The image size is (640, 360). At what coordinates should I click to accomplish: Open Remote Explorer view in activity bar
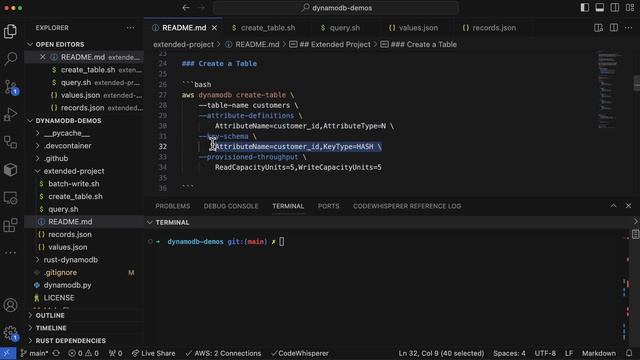pos(10,198)
